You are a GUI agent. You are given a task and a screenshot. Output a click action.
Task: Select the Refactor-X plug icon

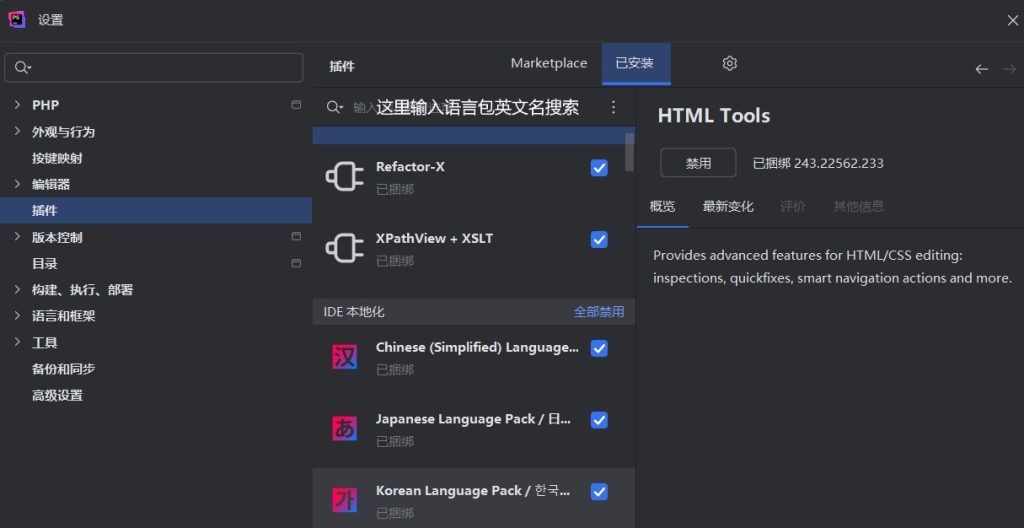(344, 176)
